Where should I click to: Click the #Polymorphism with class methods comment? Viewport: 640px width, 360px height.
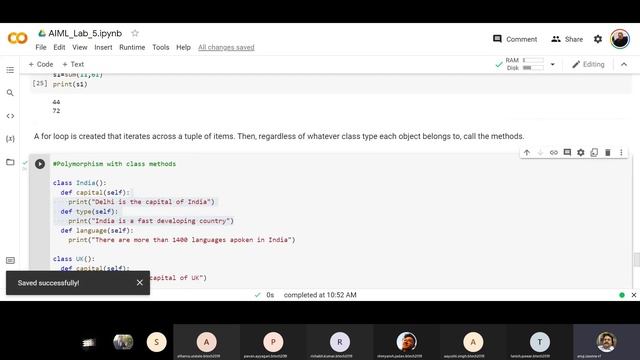coord(114,164)
